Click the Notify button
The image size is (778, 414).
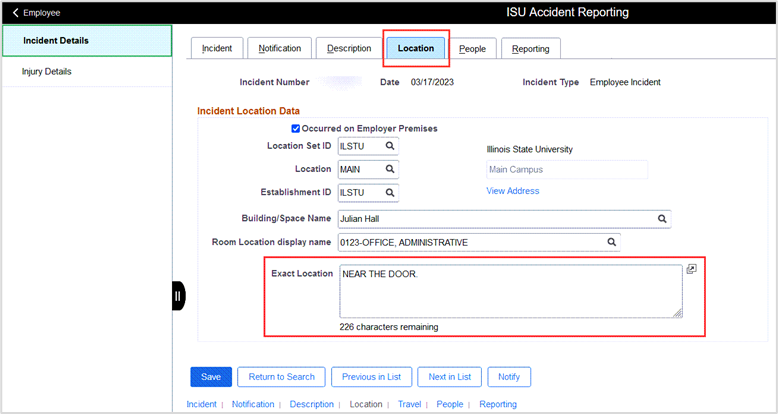[509, 377]
